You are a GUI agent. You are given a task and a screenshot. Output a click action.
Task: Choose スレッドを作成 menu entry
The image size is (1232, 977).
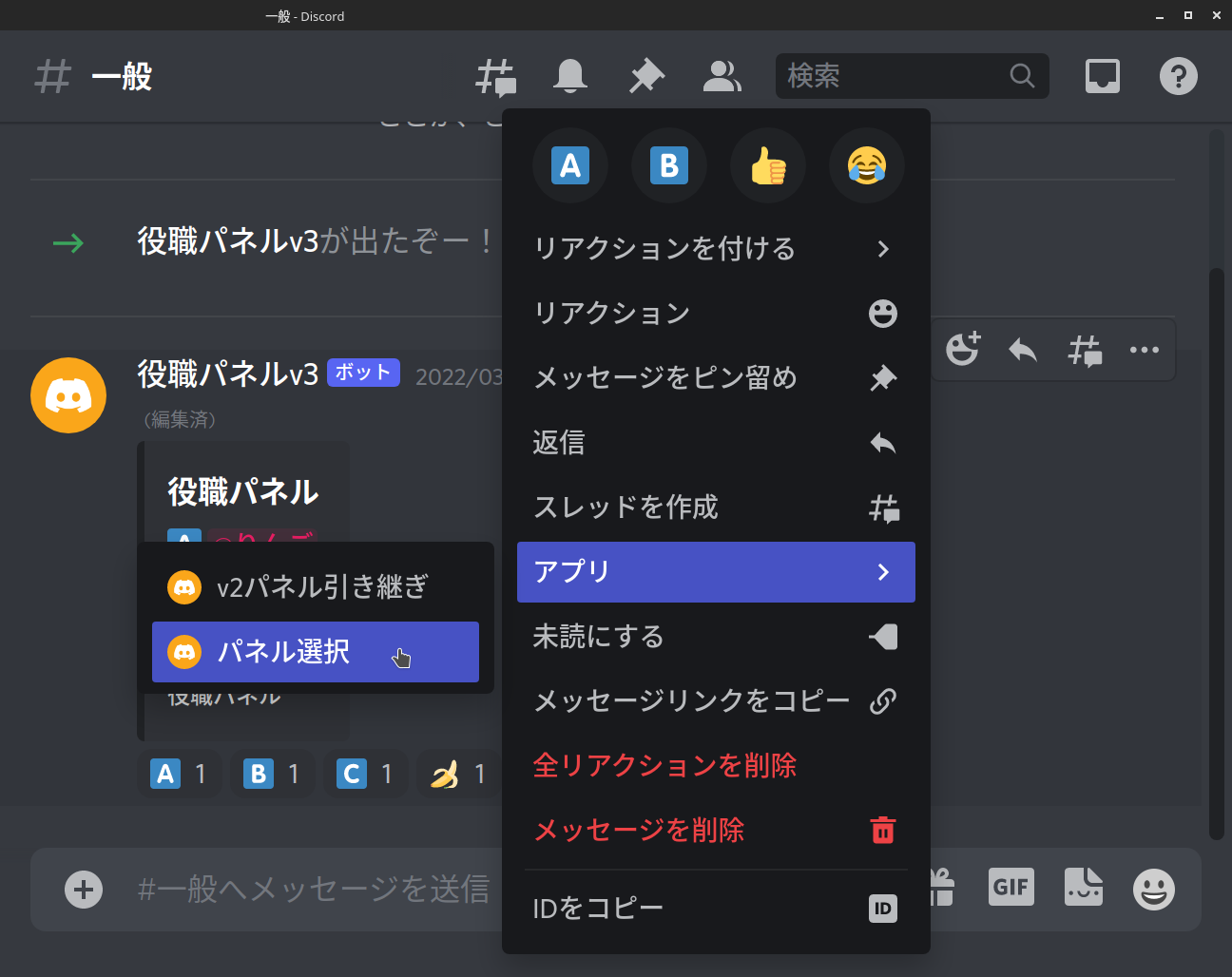click(716, 508)
